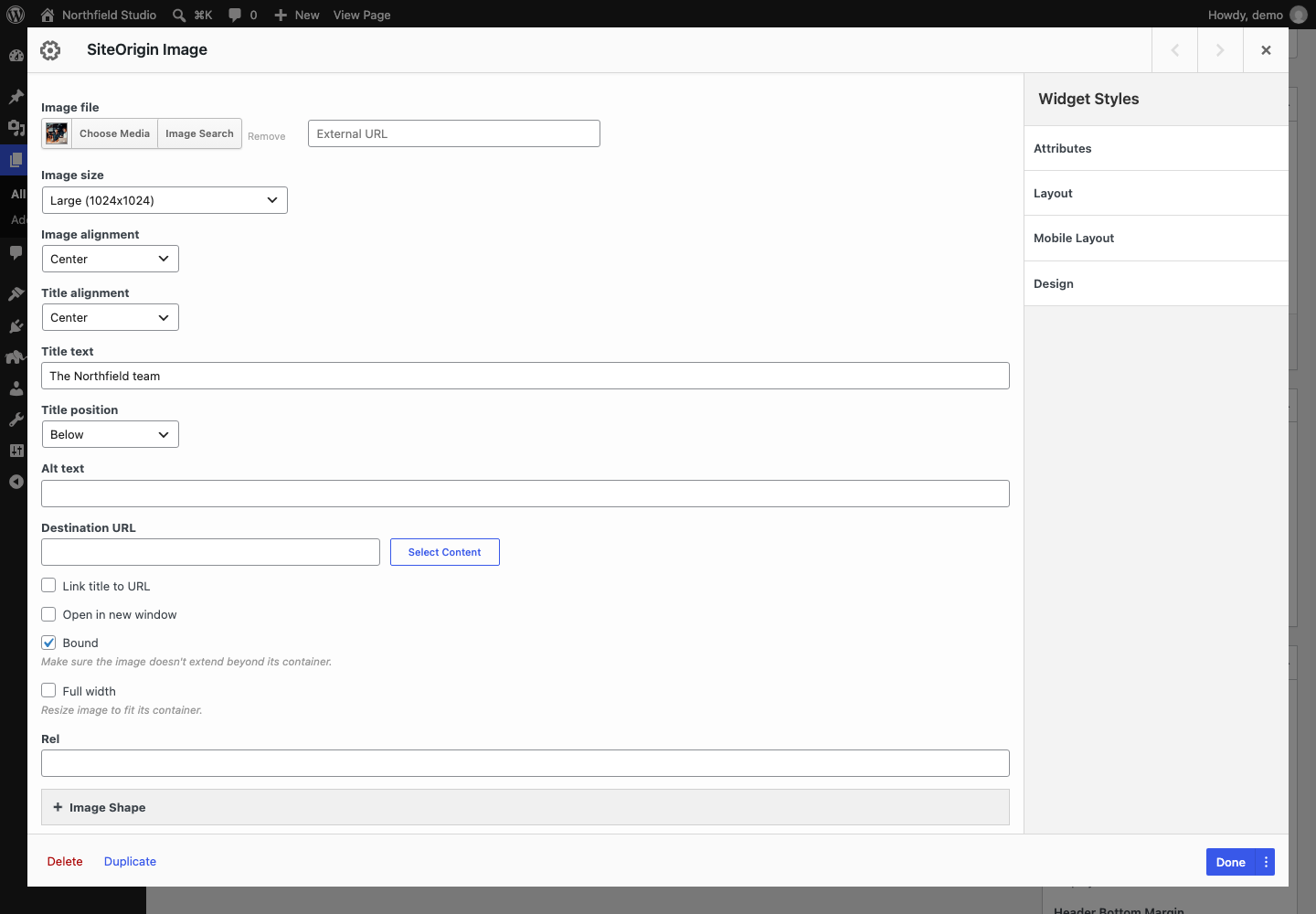Image resolution: width=1316 pixels, height=914 pixels.
Task: Open the Media library sidebar icon
Action: tap(16, 127)
